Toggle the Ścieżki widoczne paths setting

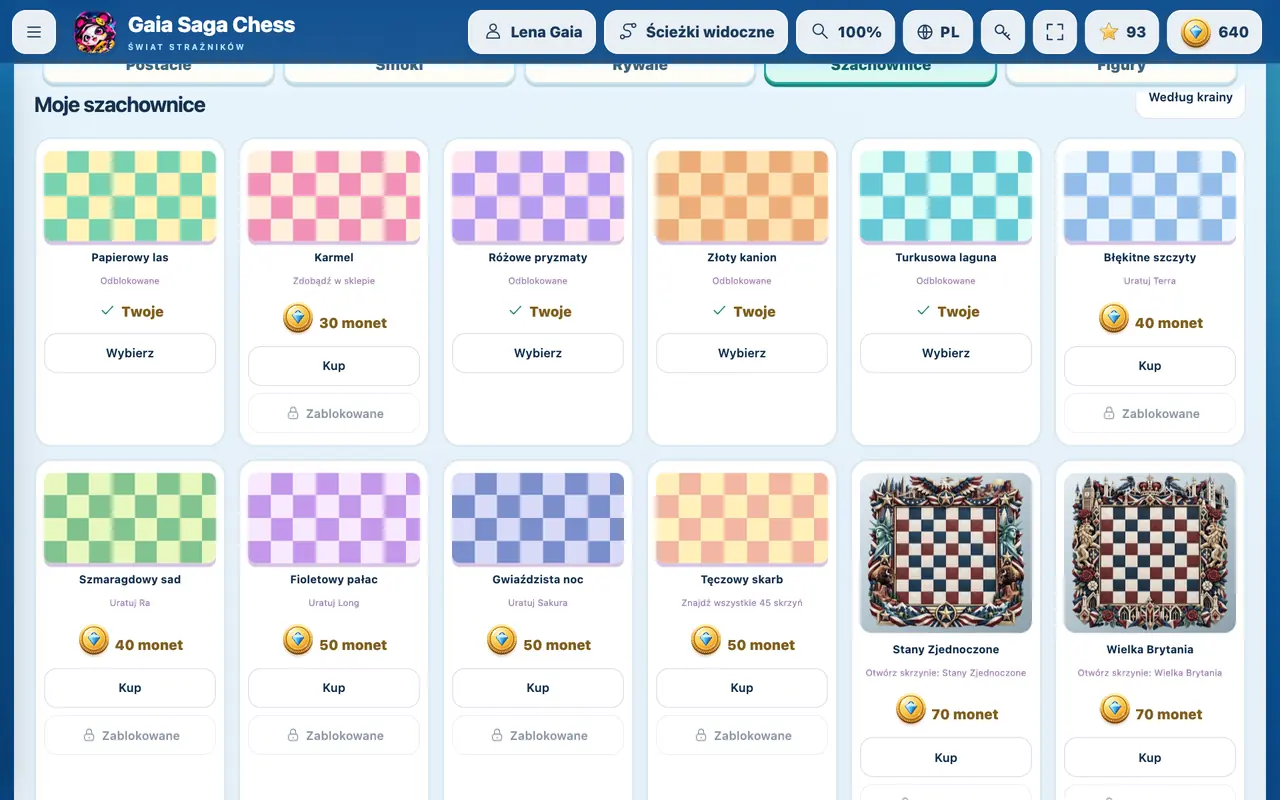pos(696,32)
